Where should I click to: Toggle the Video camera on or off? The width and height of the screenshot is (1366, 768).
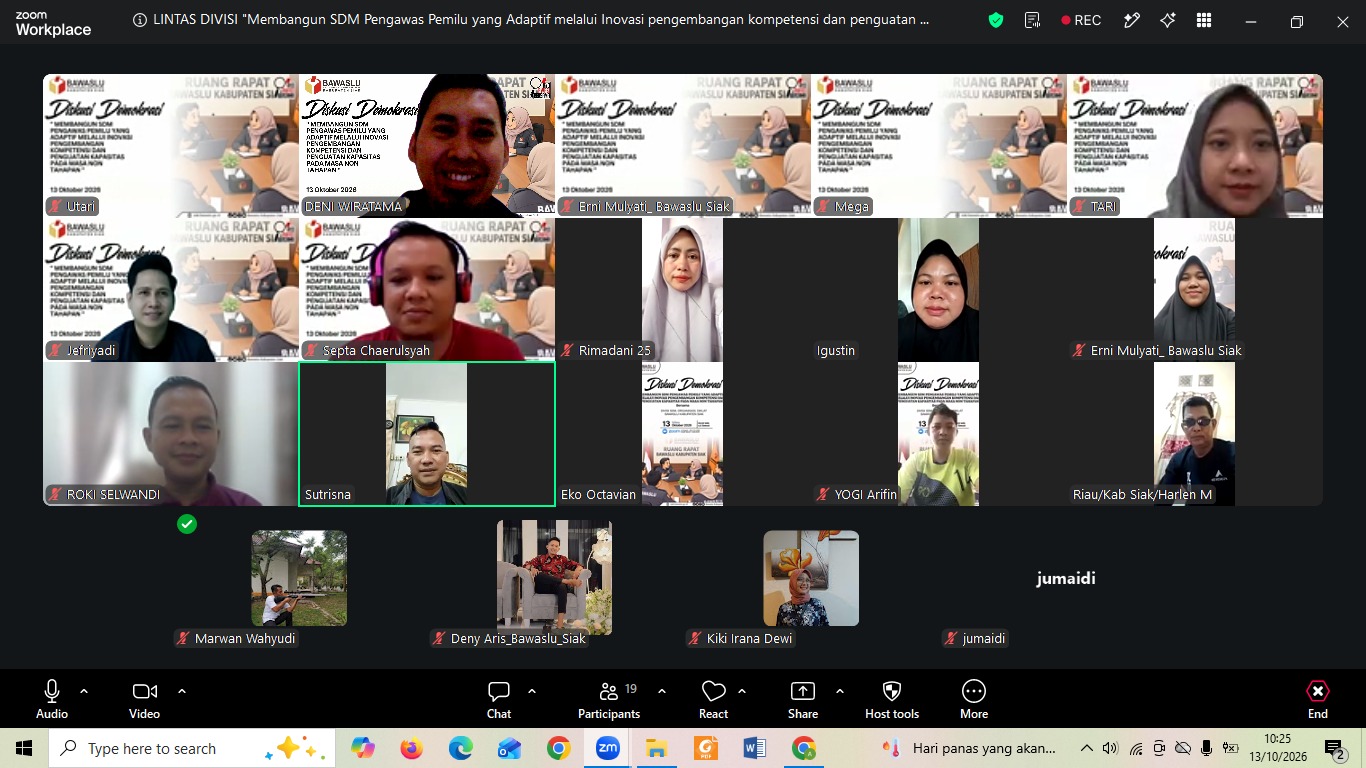coord(144,699)
